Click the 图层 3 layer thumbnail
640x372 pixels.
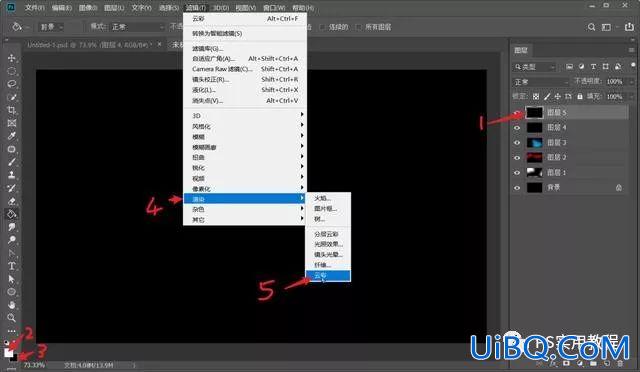[534, 143]
